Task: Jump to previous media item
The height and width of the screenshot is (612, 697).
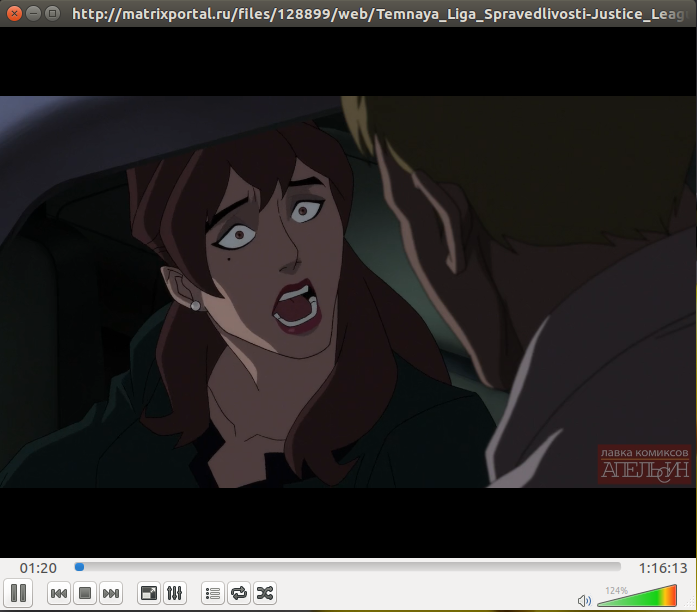Action: [59, 593]
